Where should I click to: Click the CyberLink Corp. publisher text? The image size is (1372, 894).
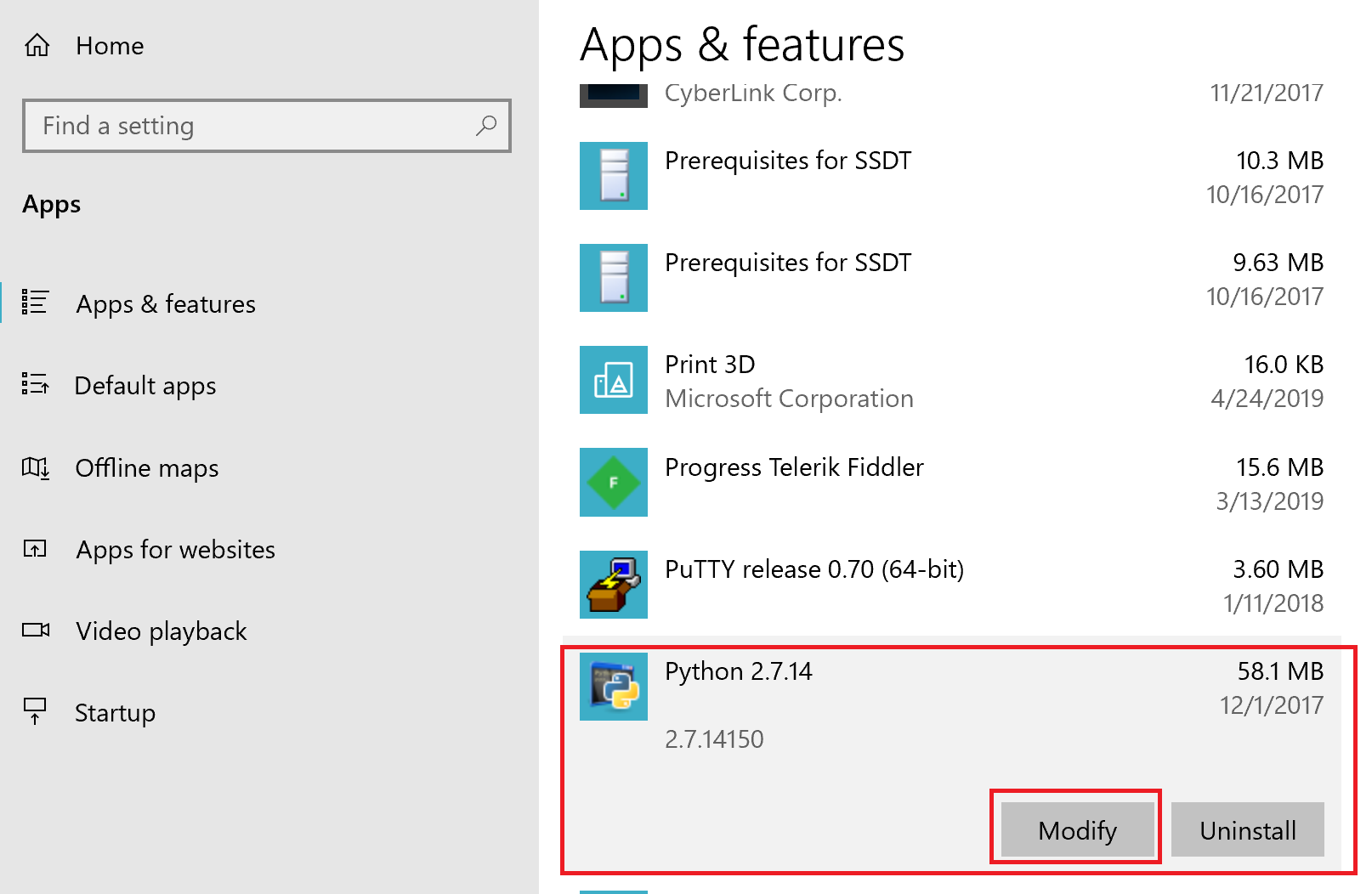pos(753,93)
